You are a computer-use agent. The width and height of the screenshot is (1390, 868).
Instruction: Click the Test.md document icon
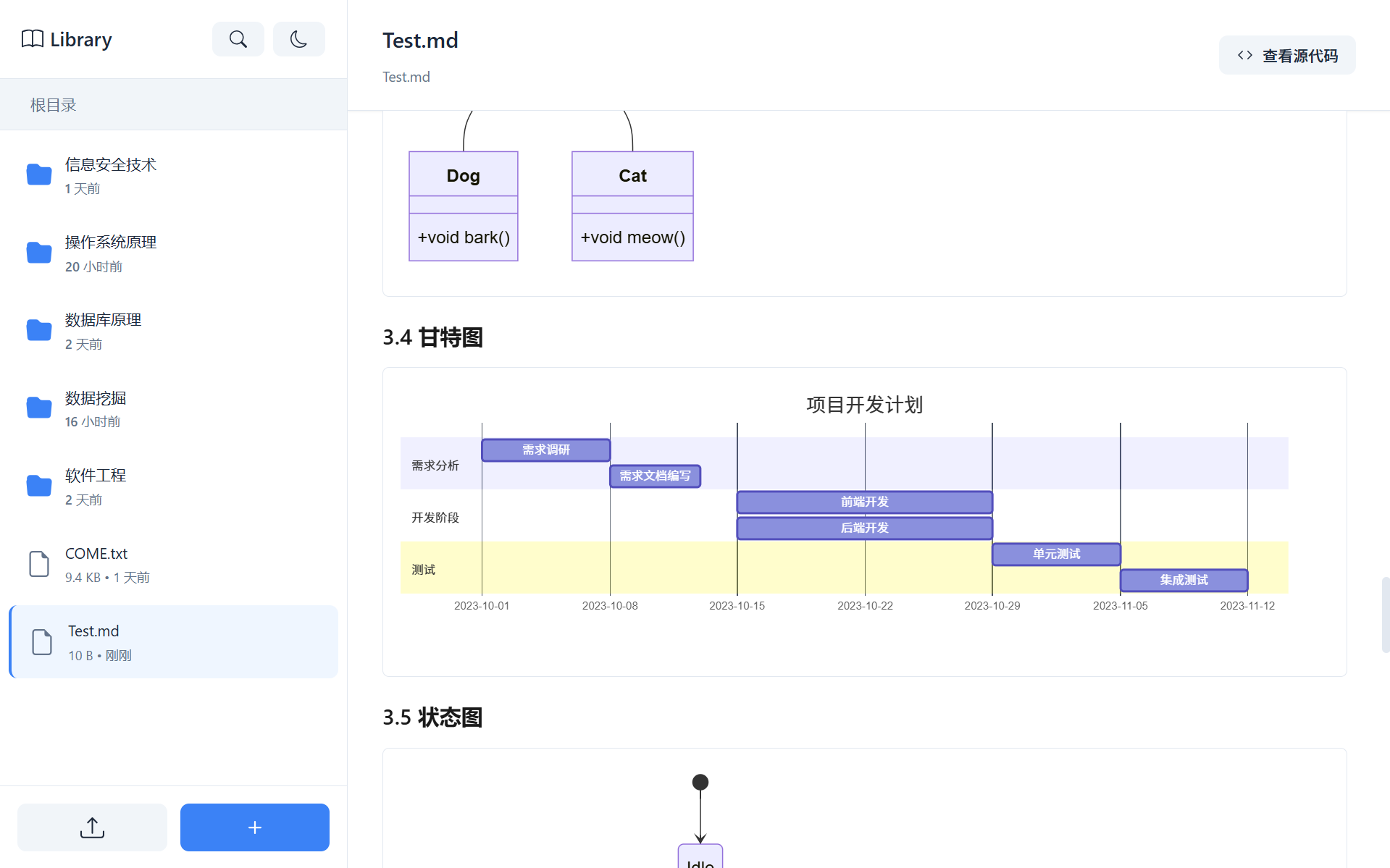tap(41, 641)
